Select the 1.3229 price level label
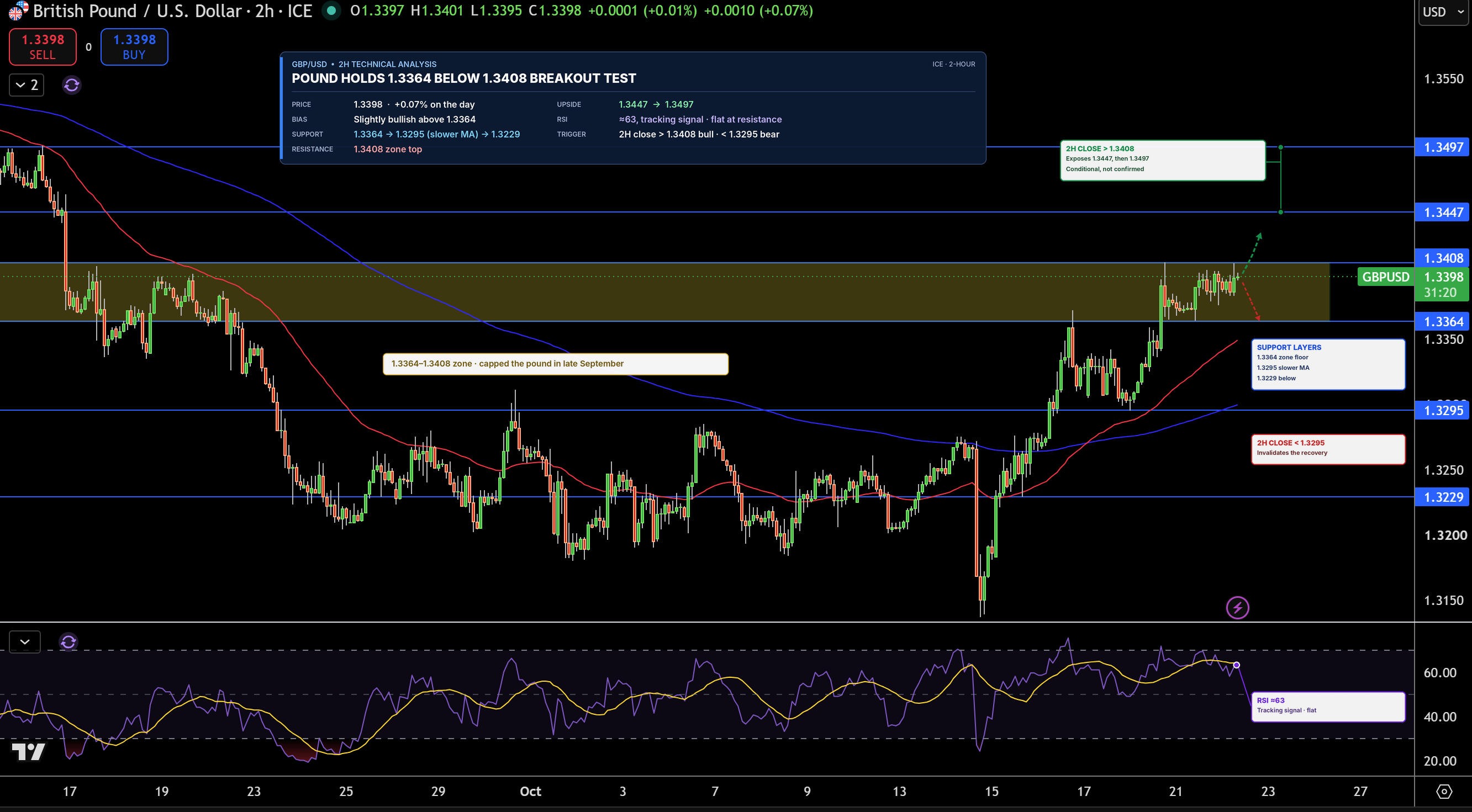The height and width of the screenshot is (812, 1472). (1443, 497)
